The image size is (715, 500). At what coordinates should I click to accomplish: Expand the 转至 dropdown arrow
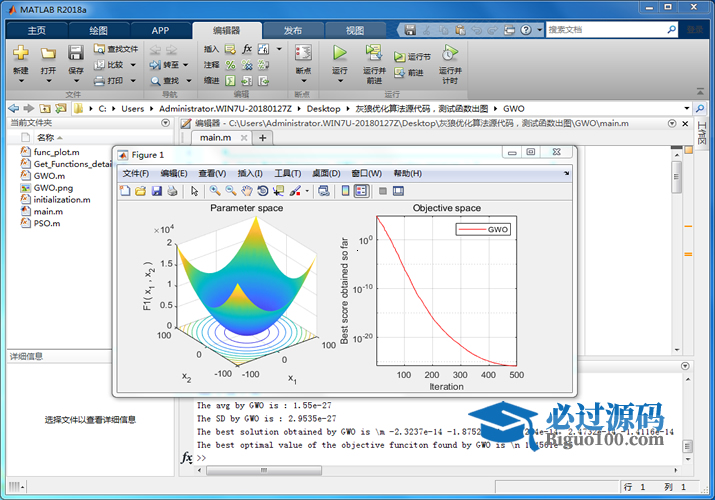click(186, 65)
